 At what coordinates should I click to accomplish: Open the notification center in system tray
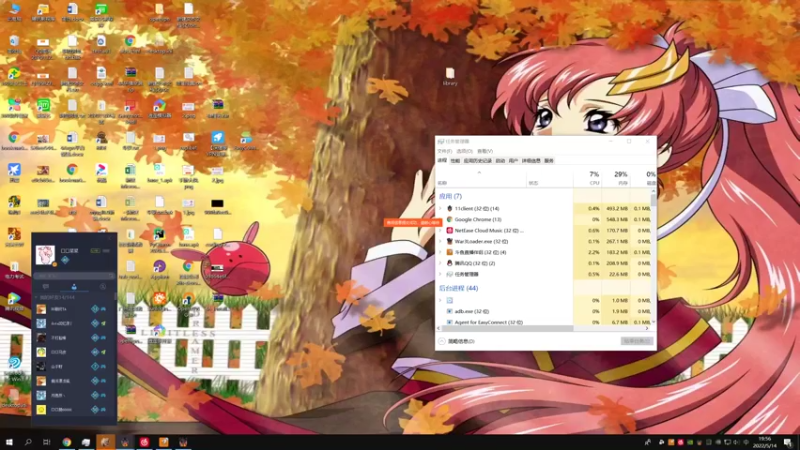(788, 442)
